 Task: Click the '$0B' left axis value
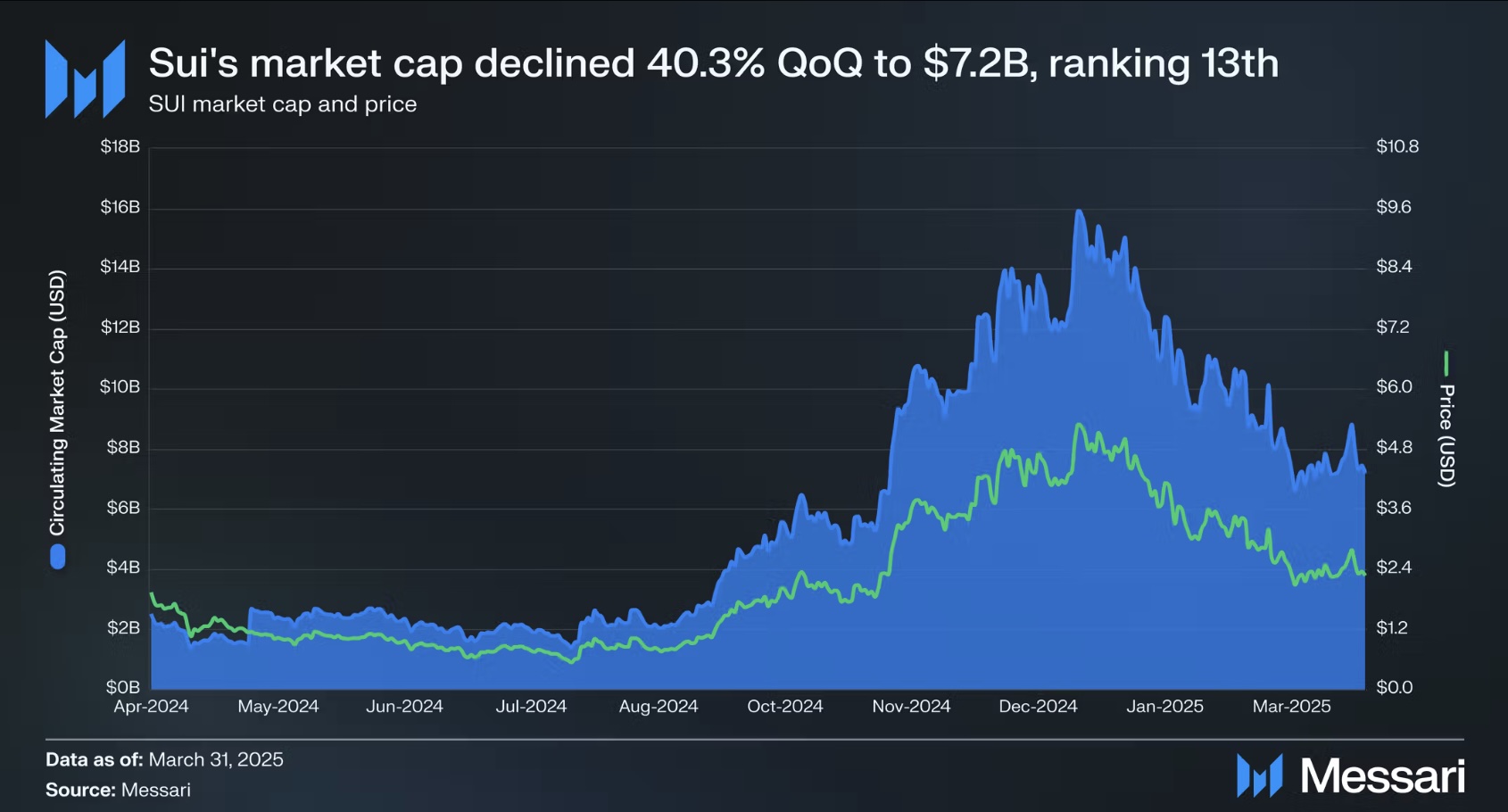124,687
